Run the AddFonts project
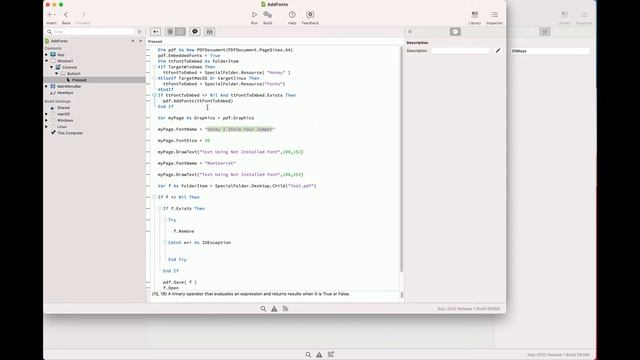Screen dimensions: 640x360 (x=254, y=17)
